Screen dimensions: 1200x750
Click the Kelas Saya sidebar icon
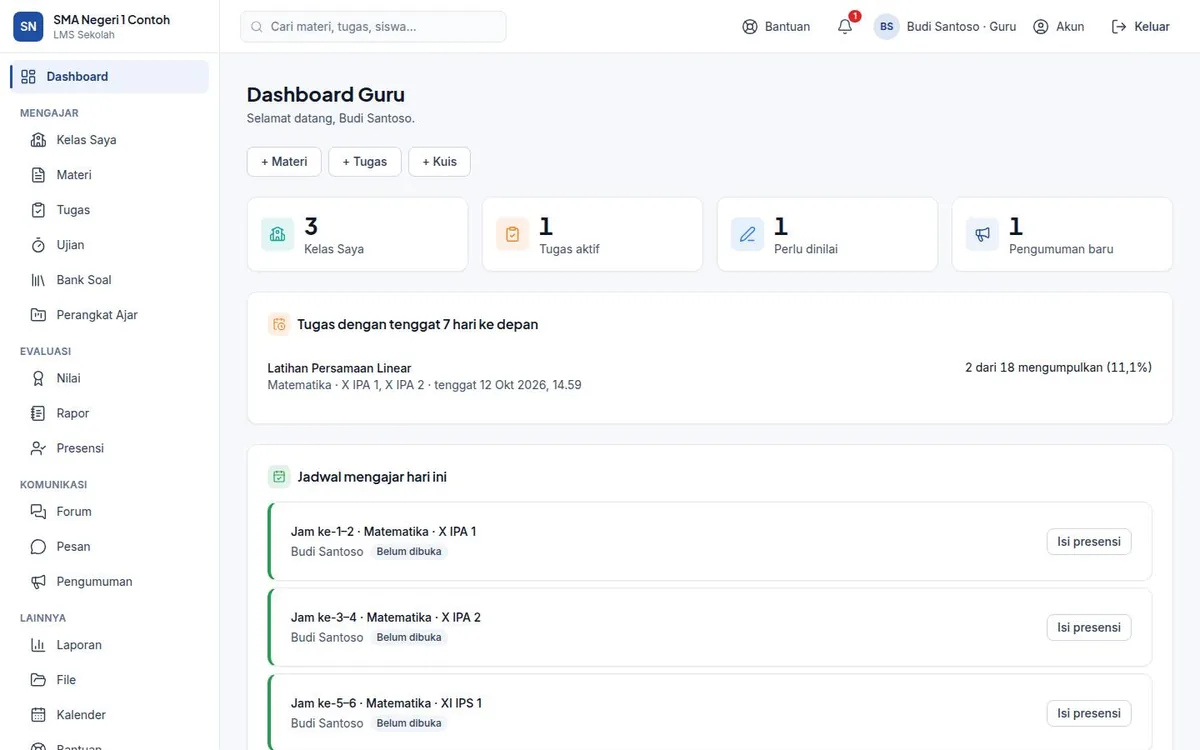38,140
